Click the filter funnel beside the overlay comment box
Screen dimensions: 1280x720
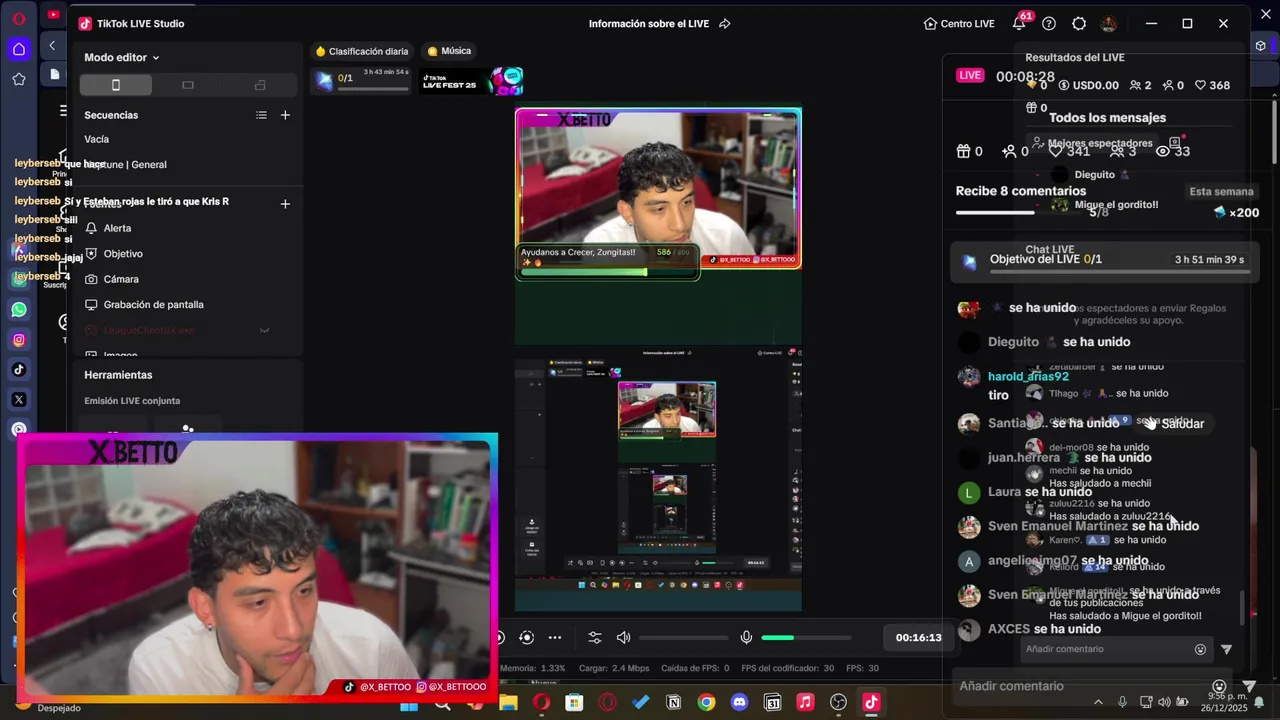[x=1226, y=649]
